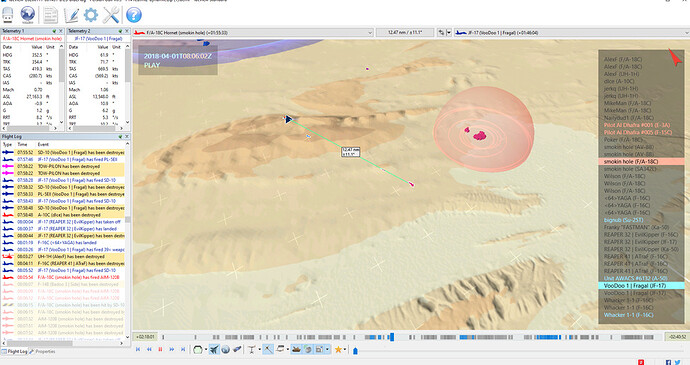Expand the F/A-18C Hornet object selector dropdown
This screenshot has width=690, height=365.
click(x=370, y=33)
